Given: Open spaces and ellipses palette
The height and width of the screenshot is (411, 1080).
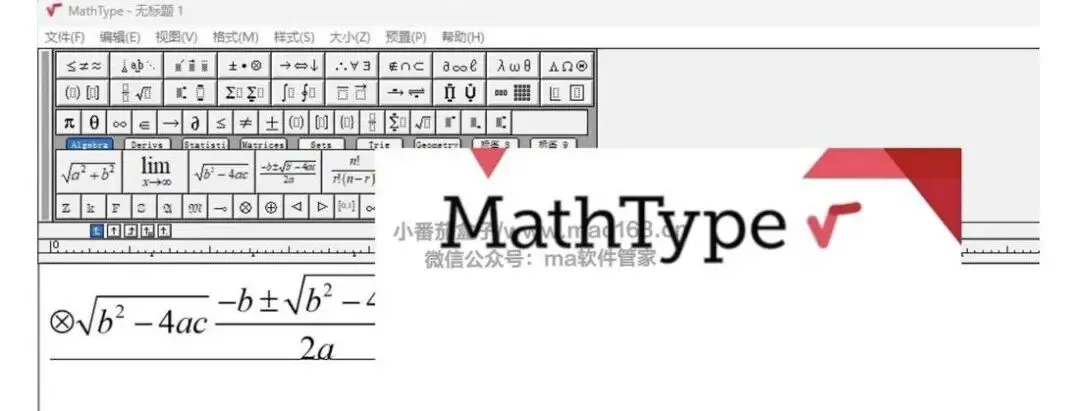Looking at the screenshot, I should tap(137, 66).
